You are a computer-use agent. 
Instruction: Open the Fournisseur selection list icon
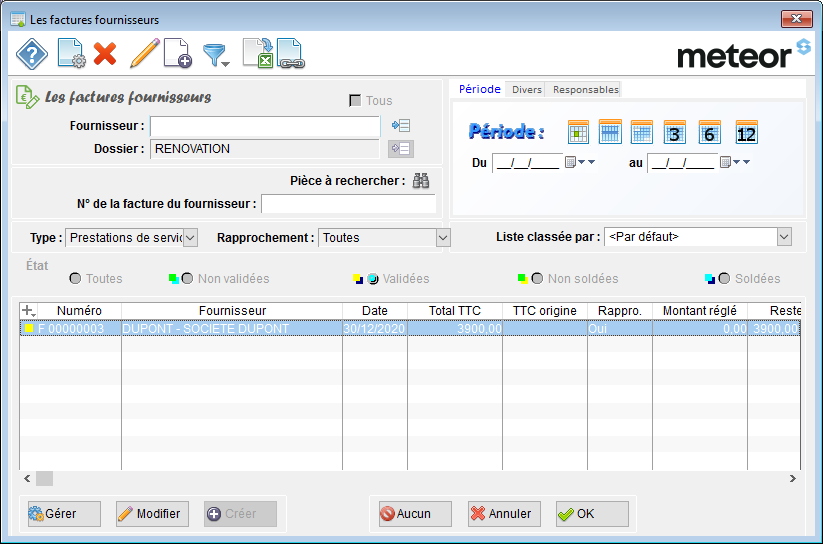(x=401, y=125)
